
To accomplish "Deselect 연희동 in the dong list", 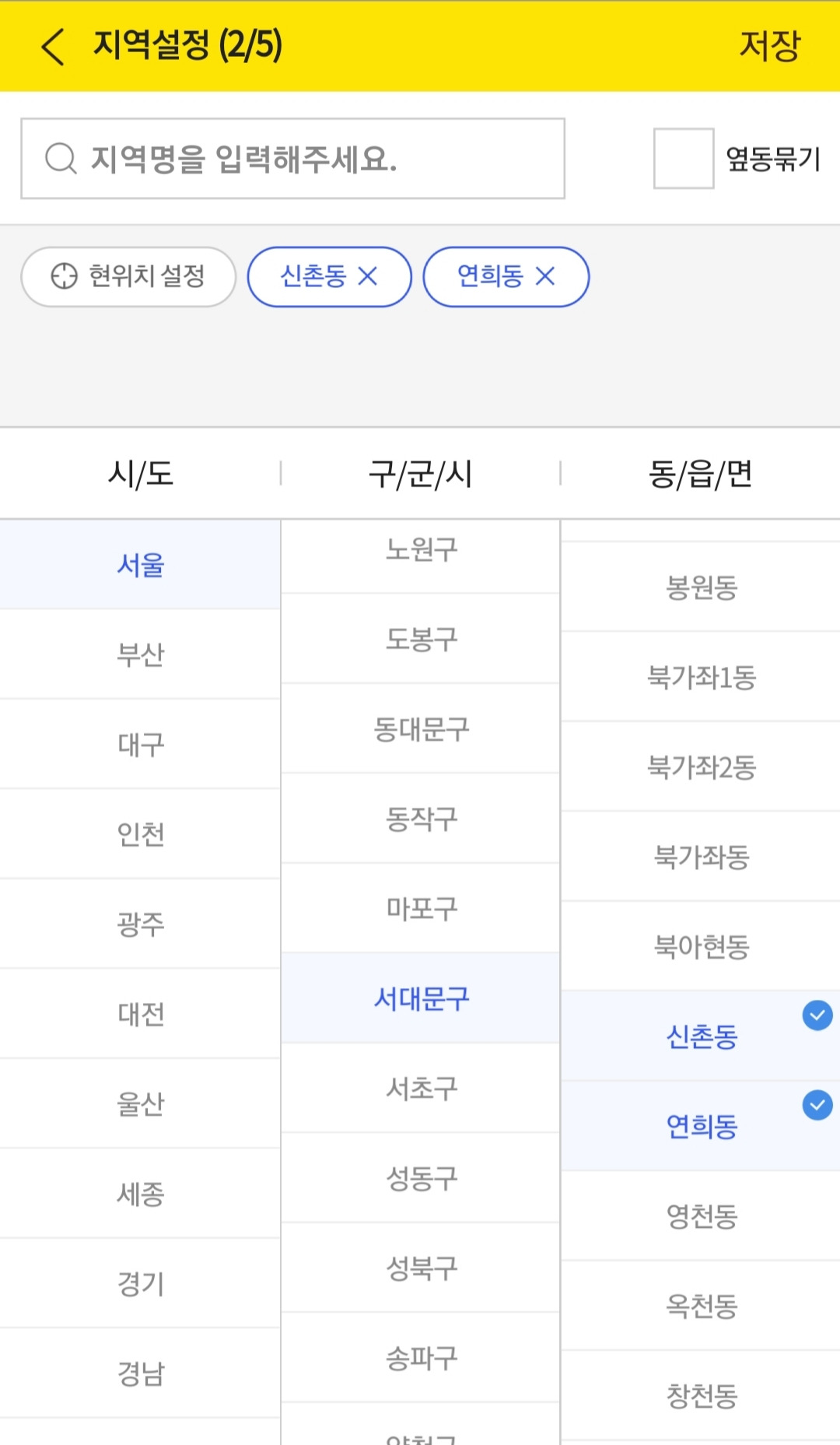I will click(701, 1126).
